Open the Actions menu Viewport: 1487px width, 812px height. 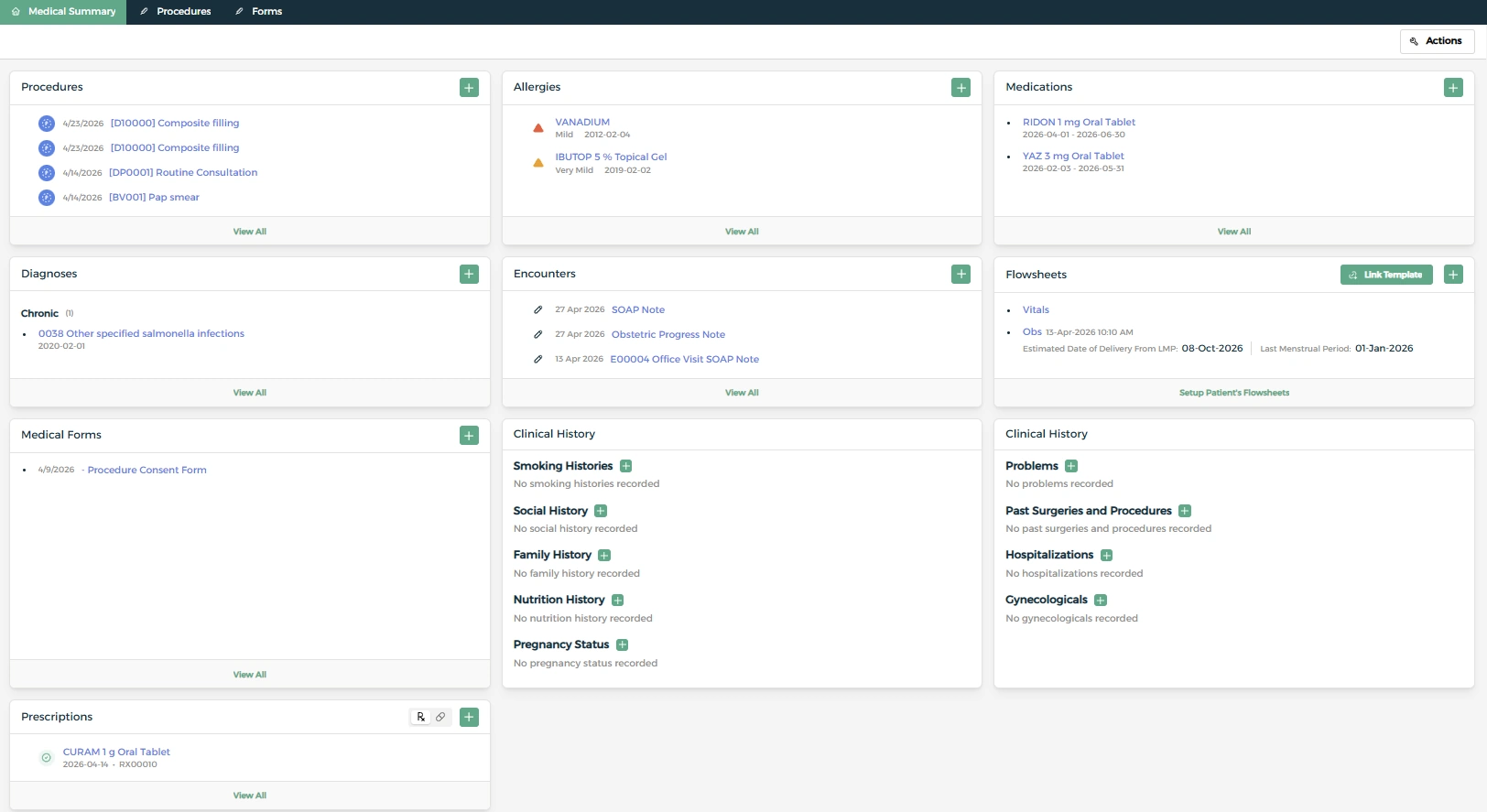click(x=1437, y=41)
